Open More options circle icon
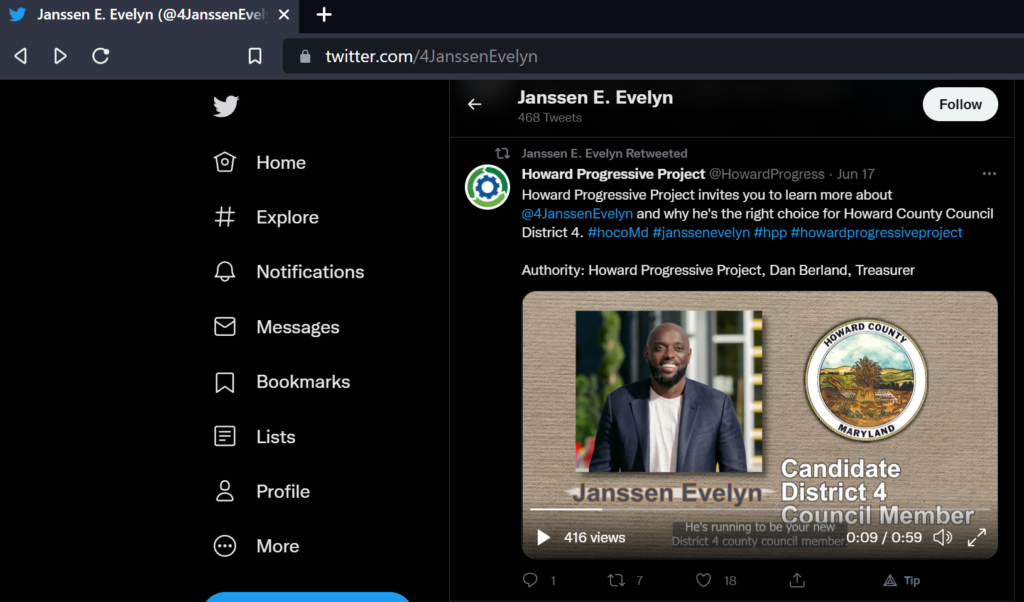Screen dimensions: 1024x602 [225, 546]
